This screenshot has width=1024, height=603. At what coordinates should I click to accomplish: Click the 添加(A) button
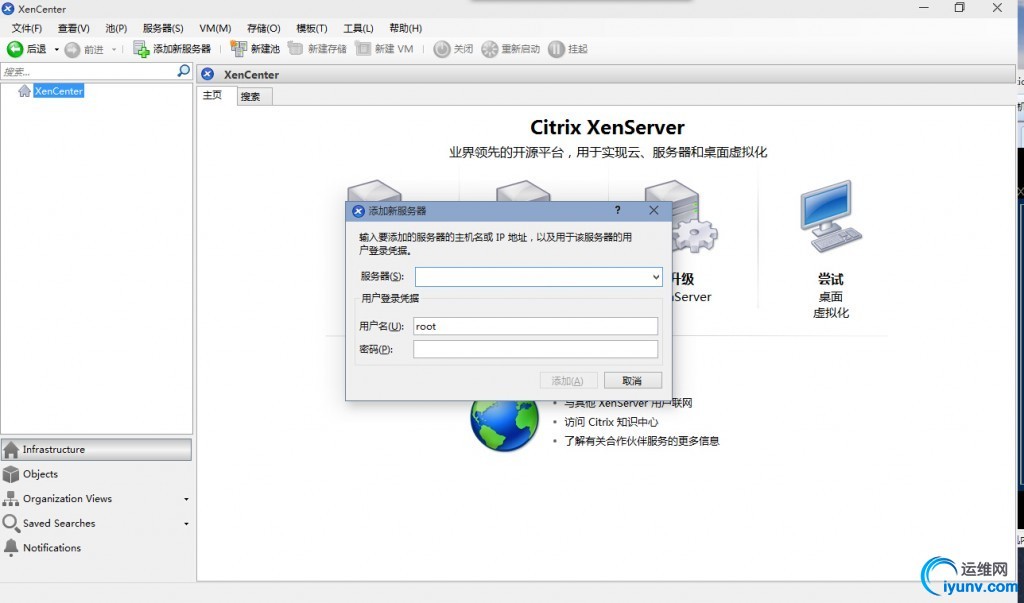(x=570, y=380)
